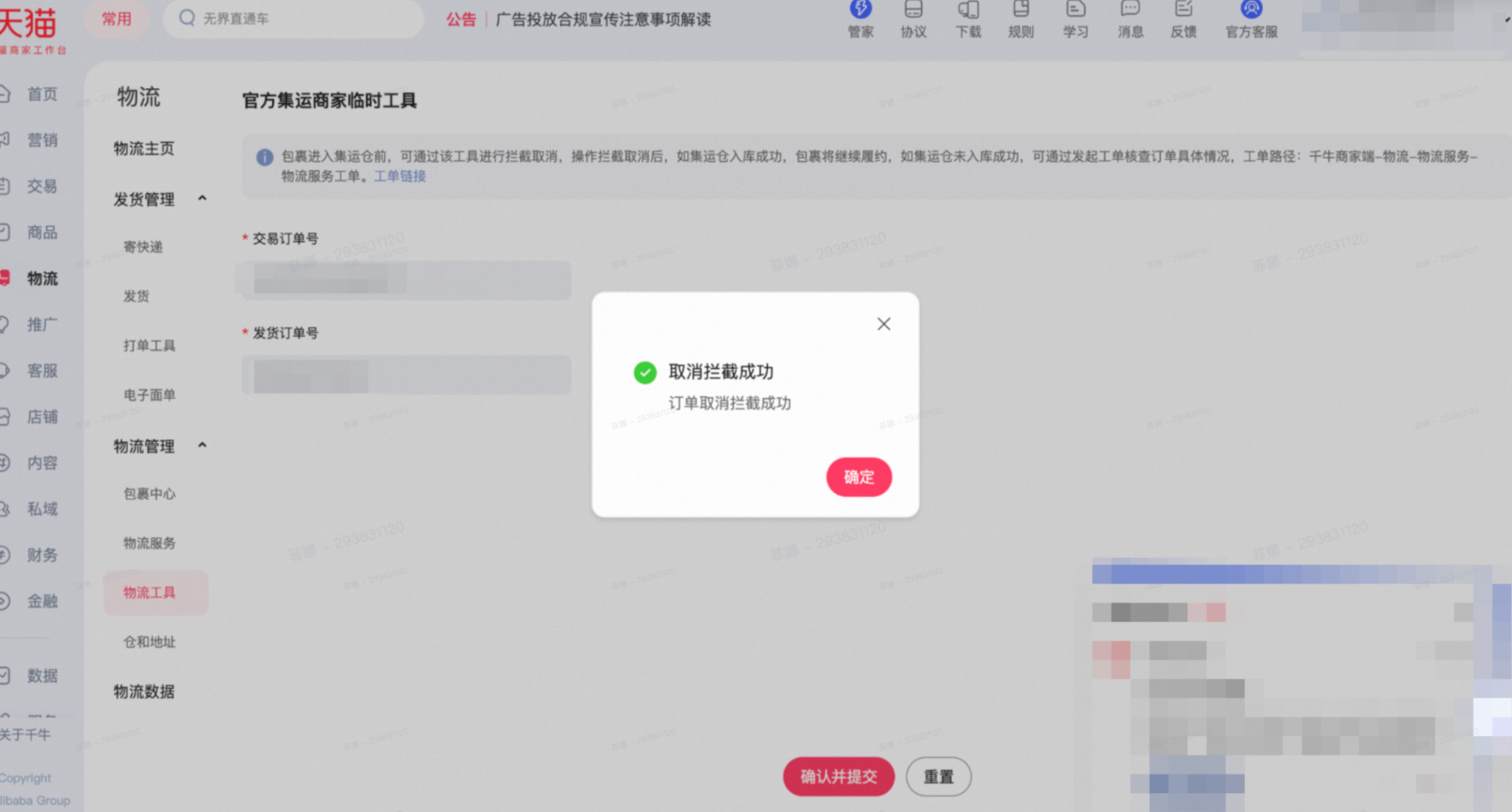Viewport: 1512px width, 812px height.
Task: Open 仓和地址 submenu item
Action: (x=149, y=642)
